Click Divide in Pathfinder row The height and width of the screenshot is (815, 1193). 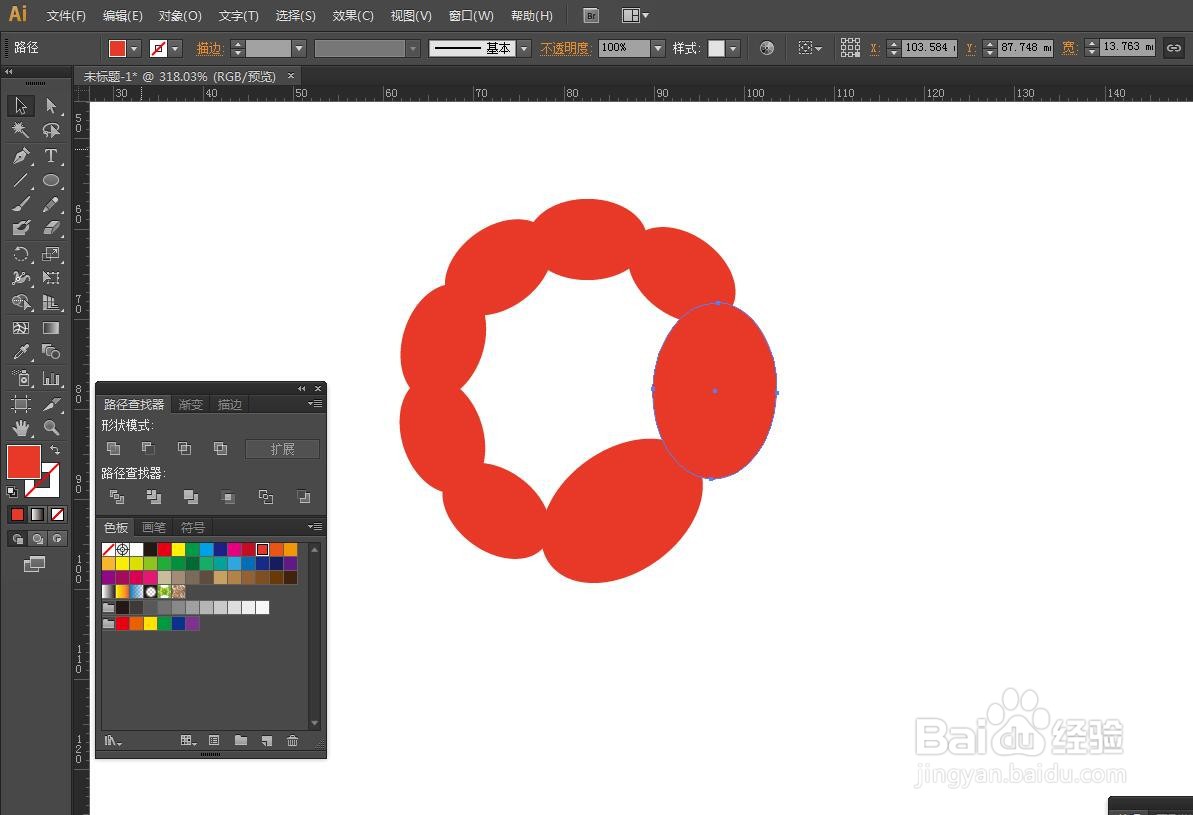click(x=116, y=497)
